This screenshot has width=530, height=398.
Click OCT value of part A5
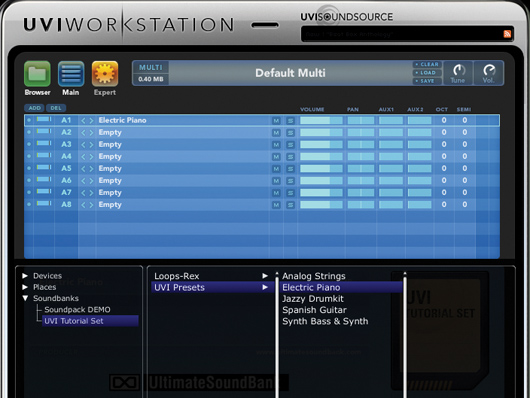point(444,168)
